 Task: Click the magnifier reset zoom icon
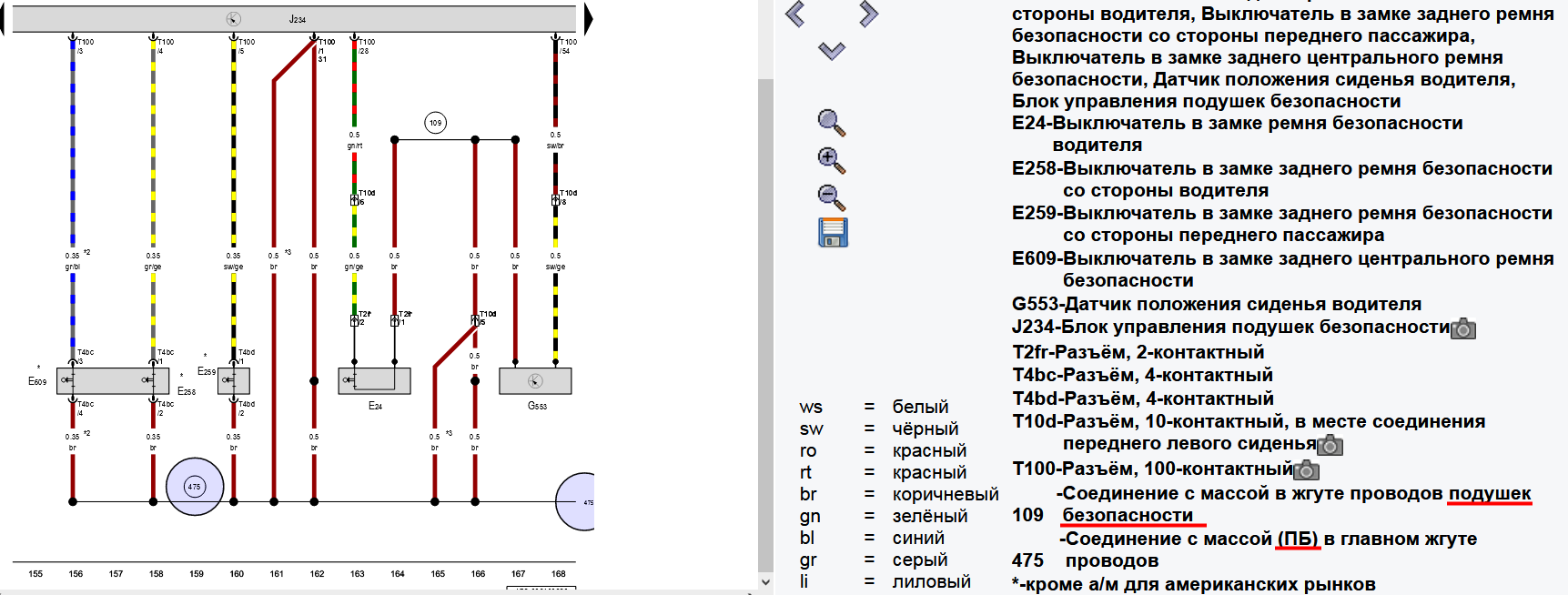[x=832, y=123]
